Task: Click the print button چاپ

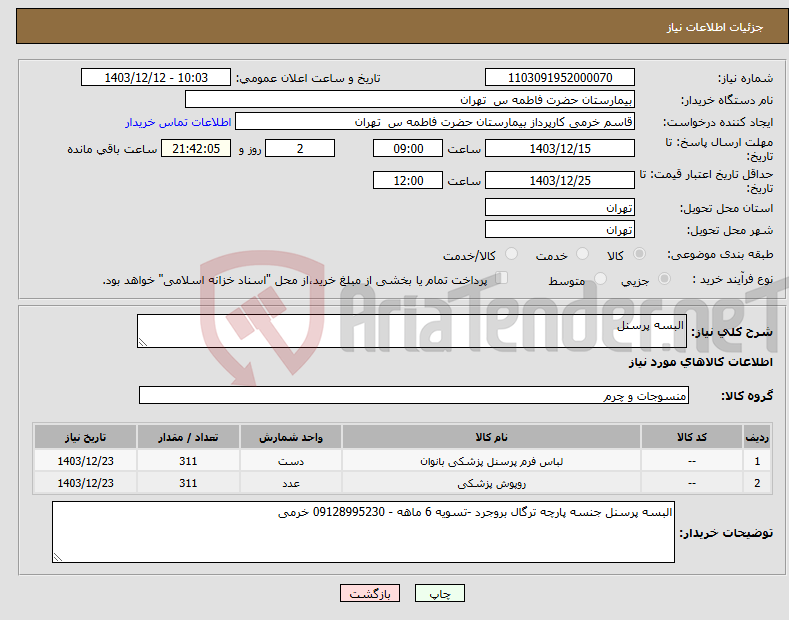Action: pos(440,593)
